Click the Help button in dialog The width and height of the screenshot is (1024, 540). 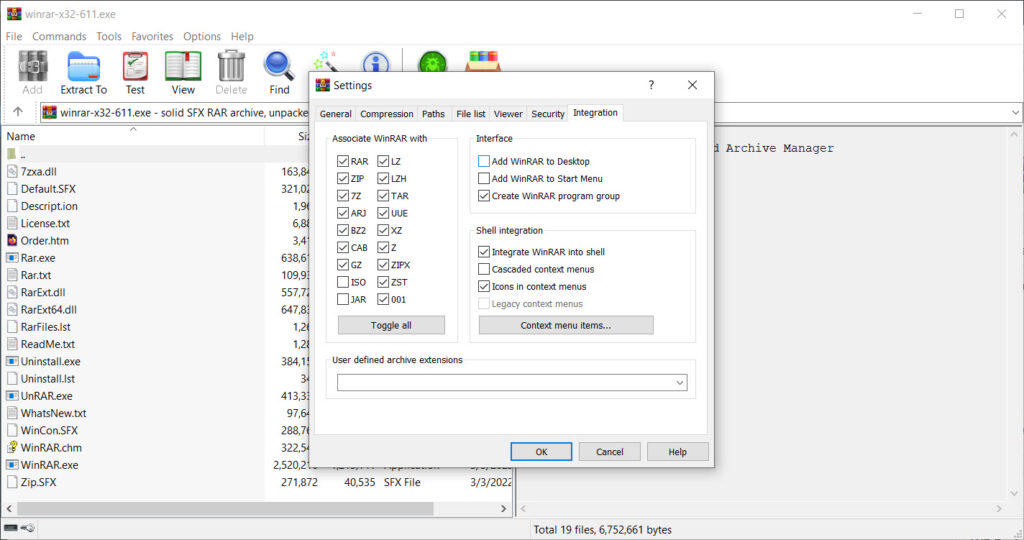(677, 451)
